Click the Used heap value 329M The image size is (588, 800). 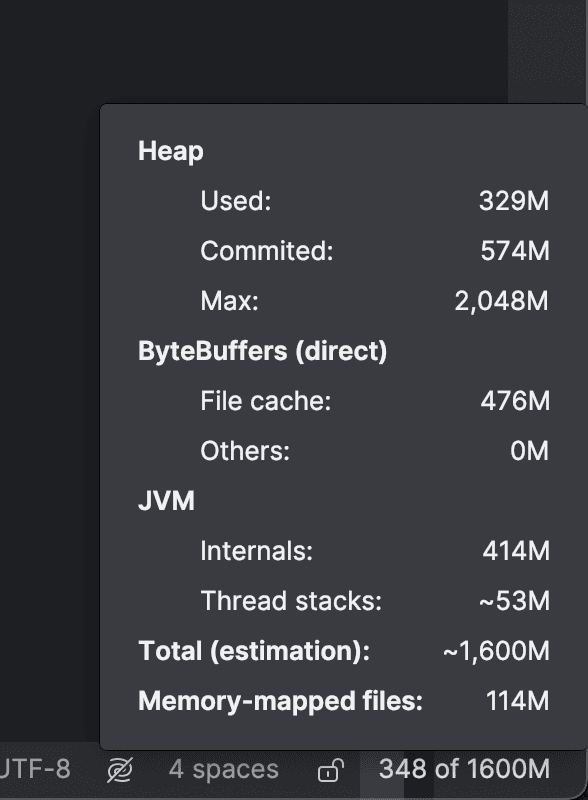click(514, 201)
